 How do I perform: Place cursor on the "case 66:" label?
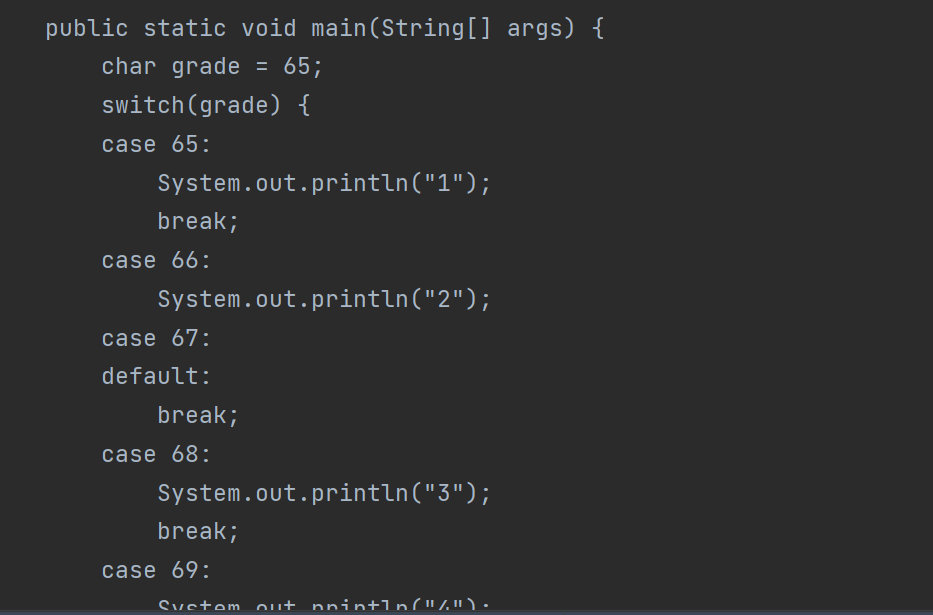[156, 260]
